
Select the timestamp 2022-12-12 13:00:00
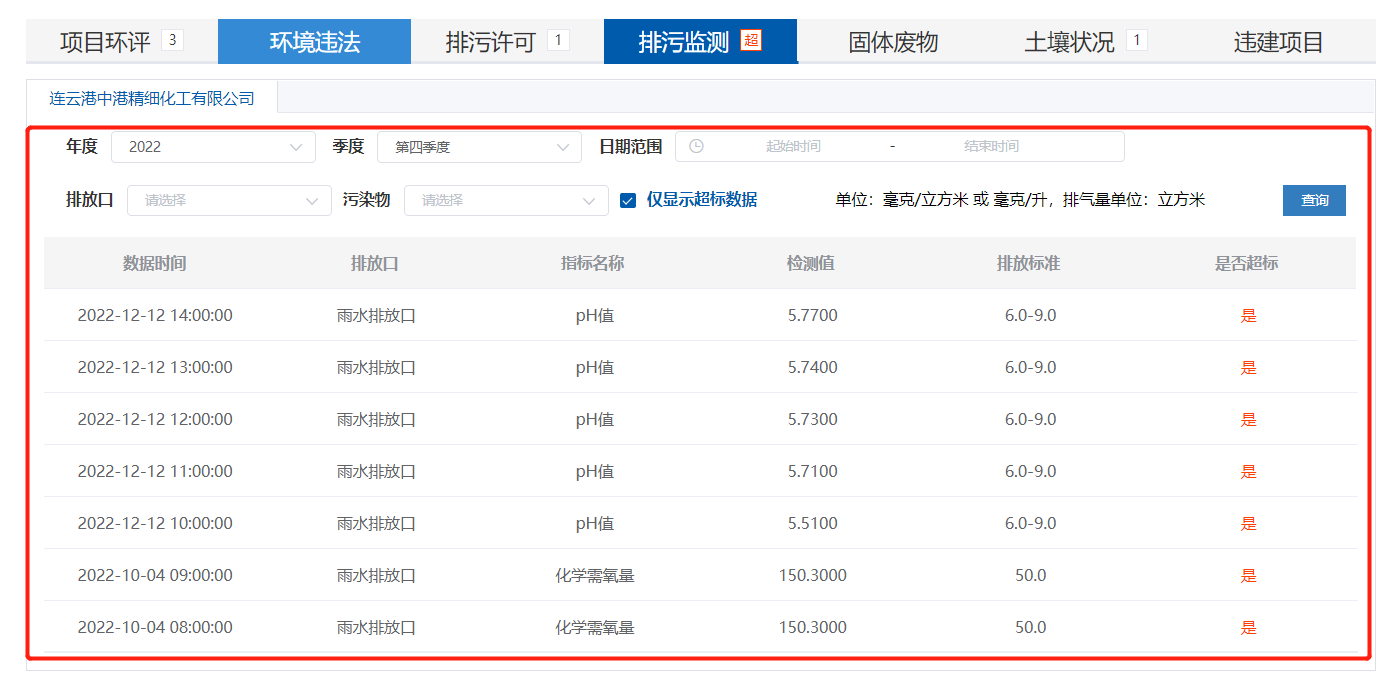(155, 368)
